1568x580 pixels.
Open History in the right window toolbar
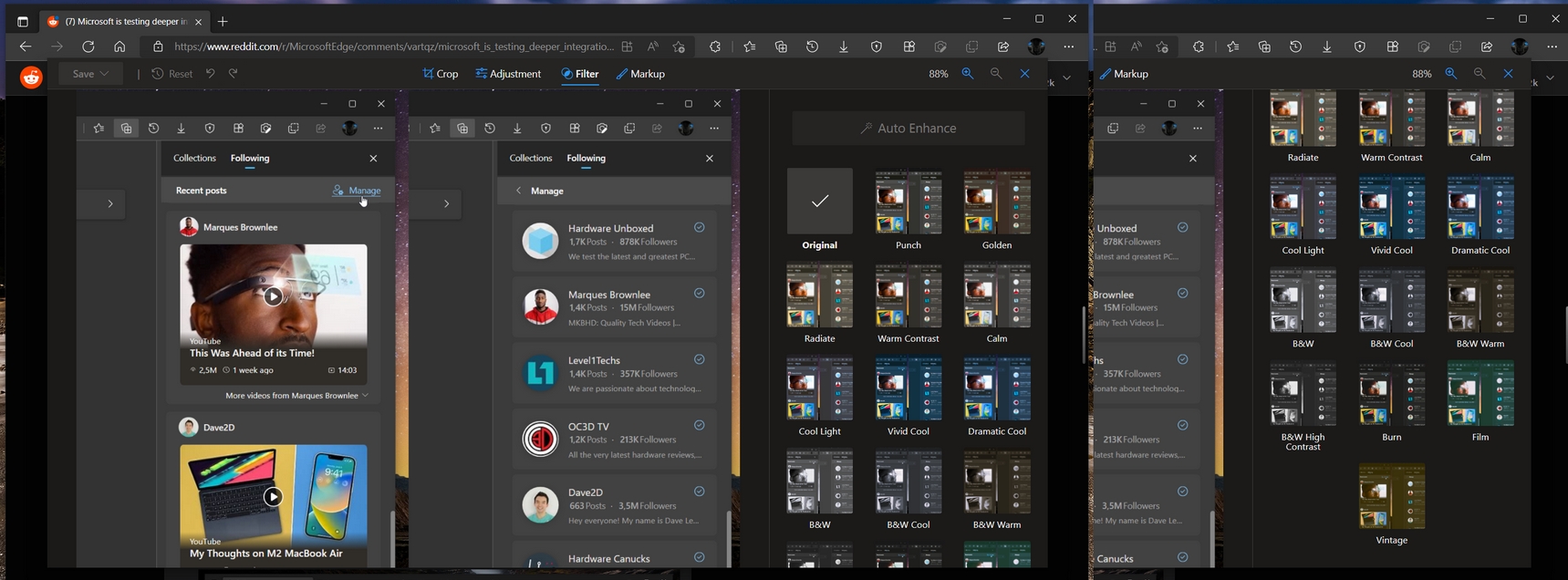pyautogui.click(x=1295, y=47)
